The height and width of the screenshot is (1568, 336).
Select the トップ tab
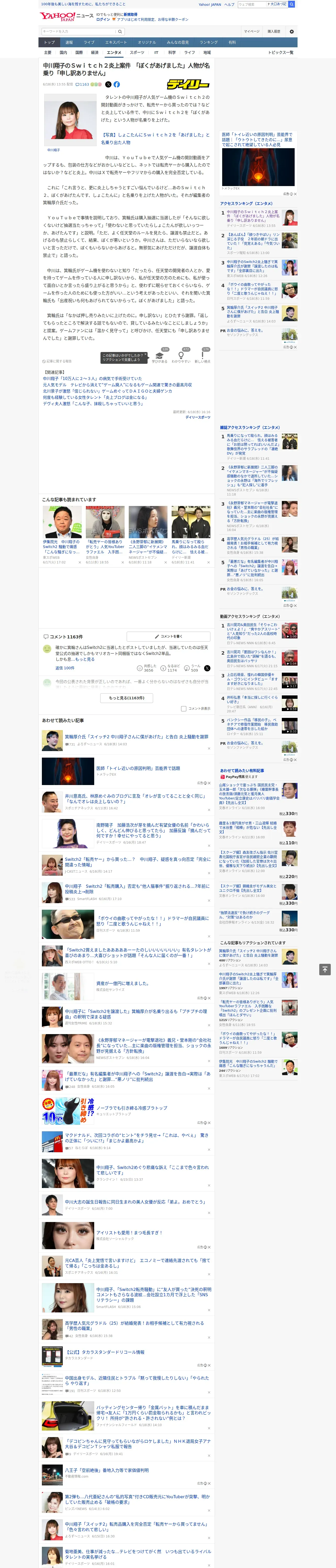tap(49, 43)
